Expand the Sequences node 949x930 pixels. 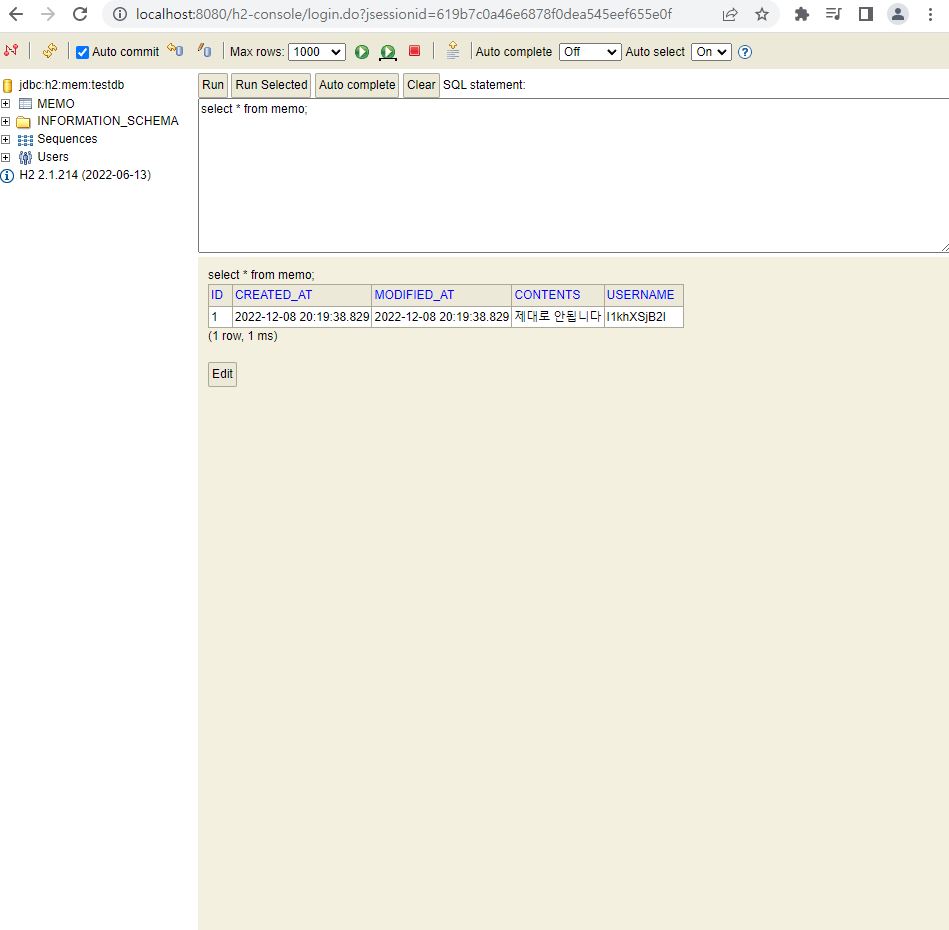(5, 140)
